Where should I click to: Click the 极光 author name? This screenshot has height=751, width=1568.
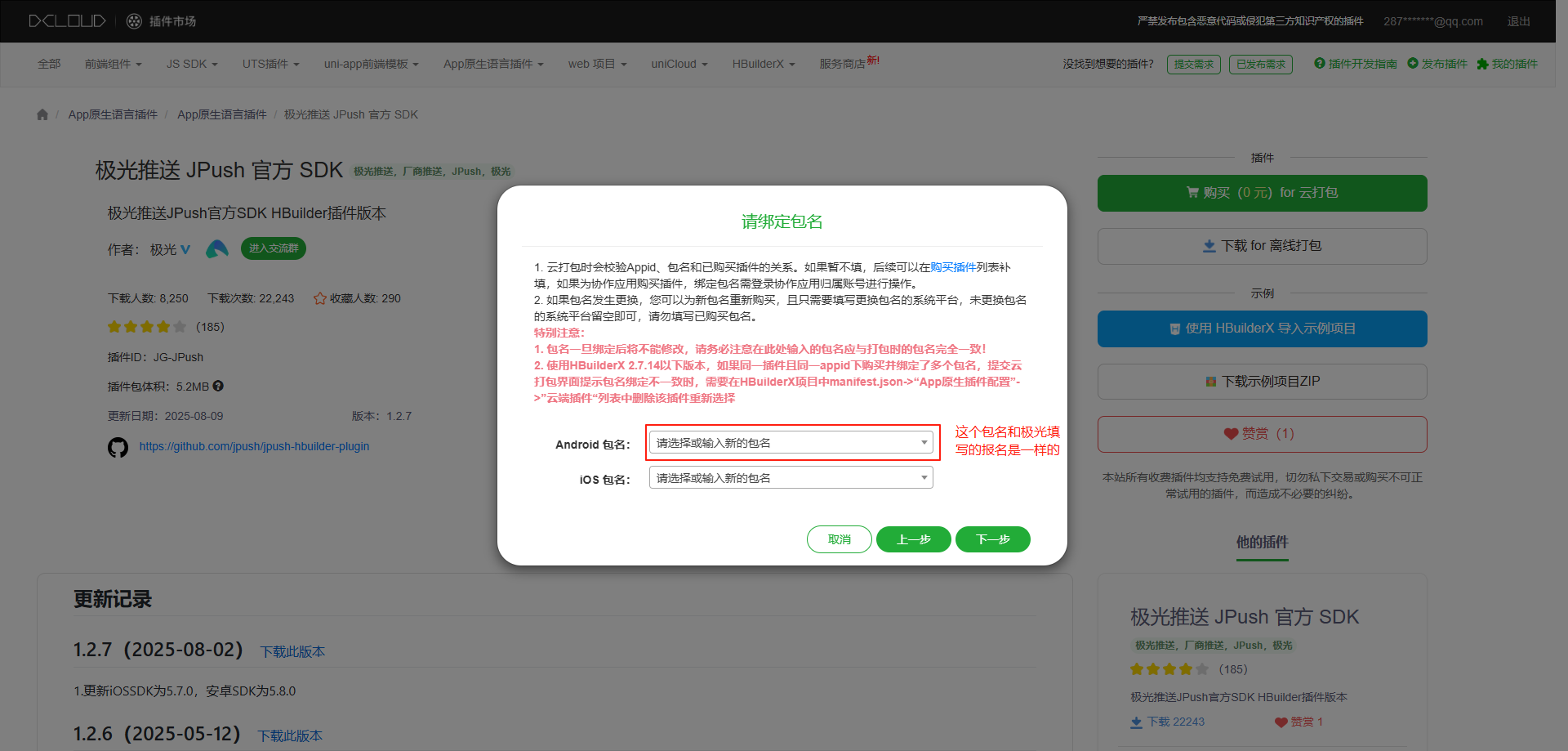click(163, 249)
